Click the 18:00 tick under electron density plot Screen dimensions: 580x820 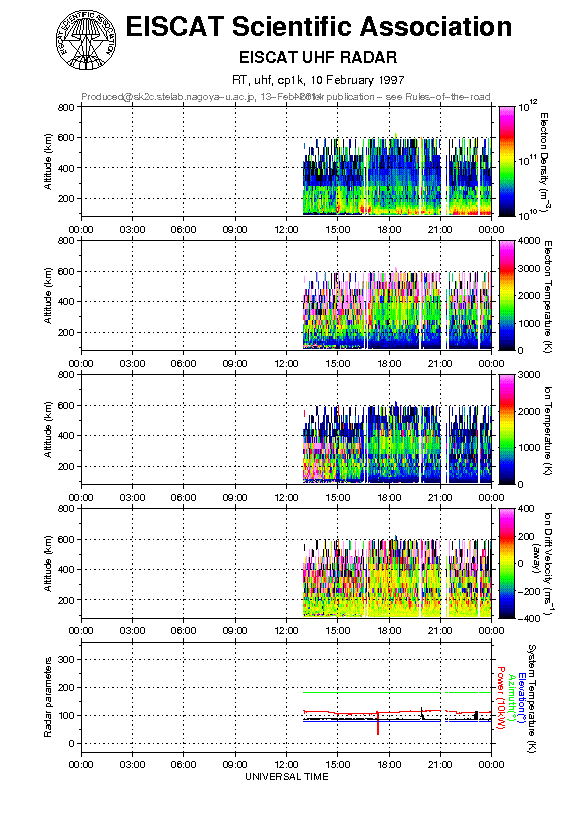click(x=389, y=230)
